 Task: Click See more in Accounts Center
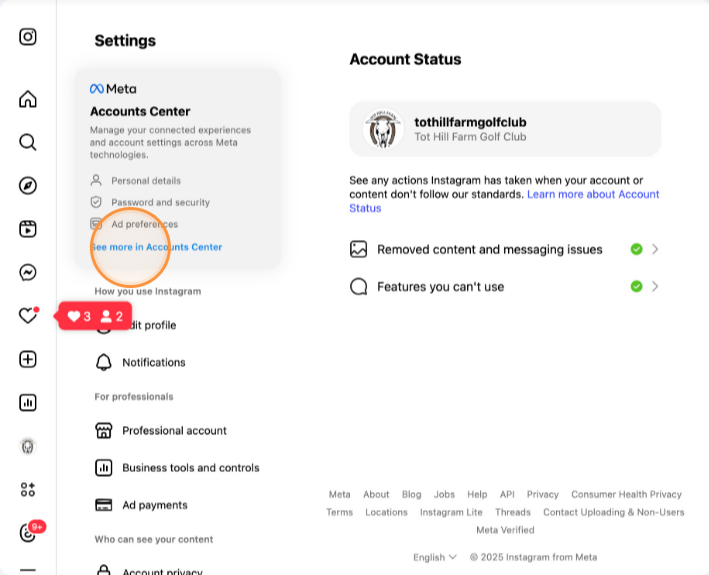[157, 247]
